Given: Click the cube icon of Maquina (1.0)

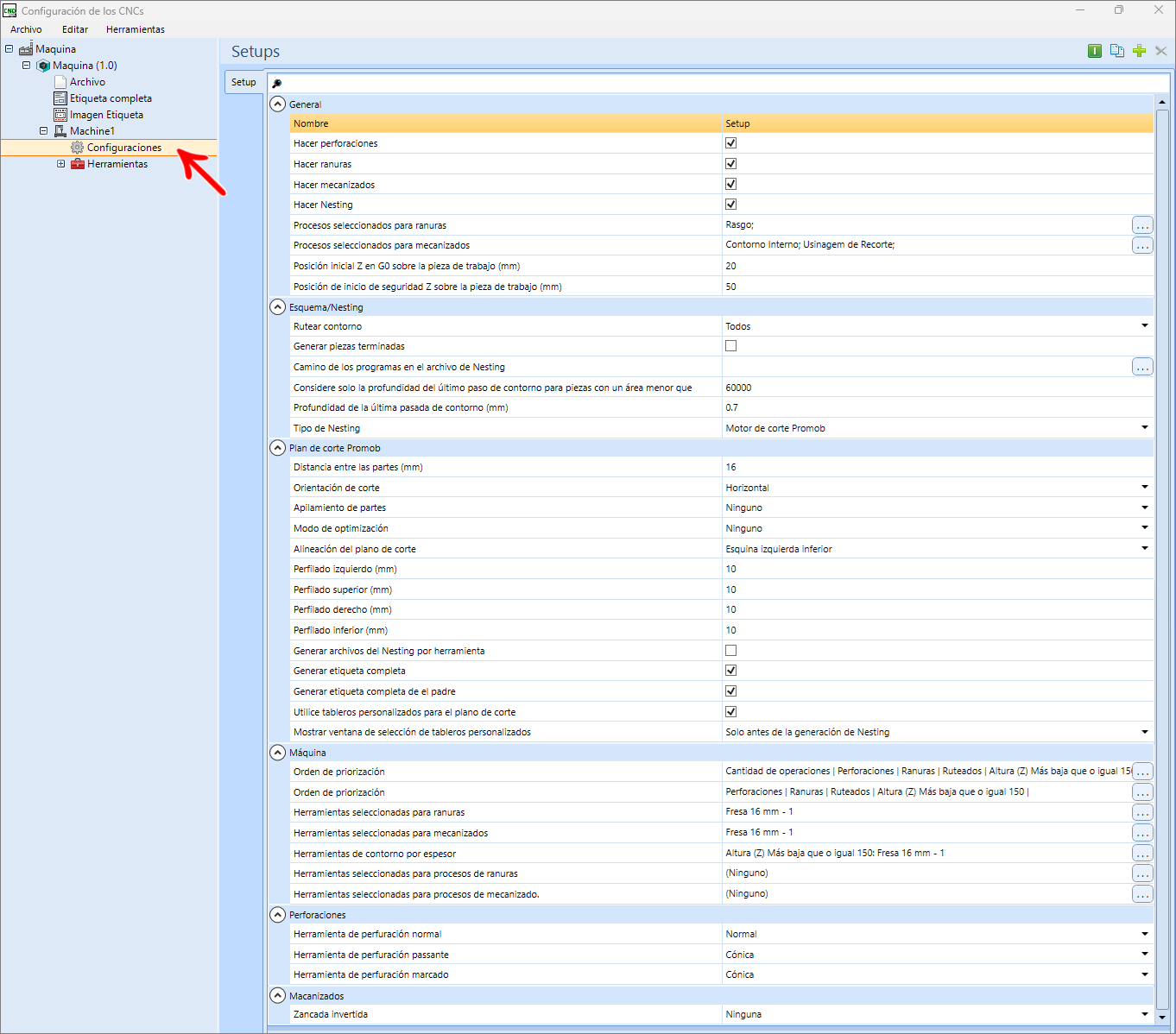Looking at the screenshot, I should 43,66.
